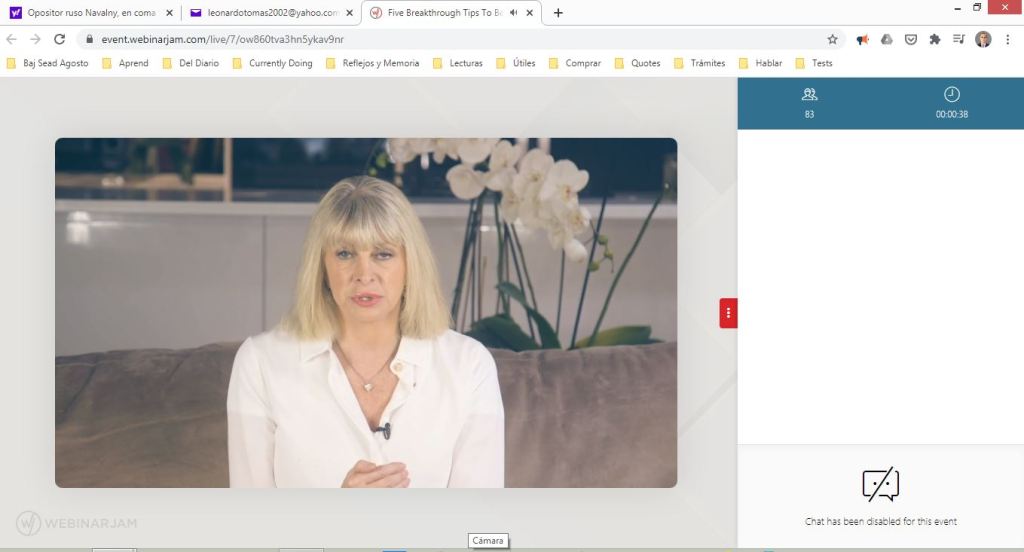
Task: Open the media controls playlist icon
Action: tap(959, 39)
